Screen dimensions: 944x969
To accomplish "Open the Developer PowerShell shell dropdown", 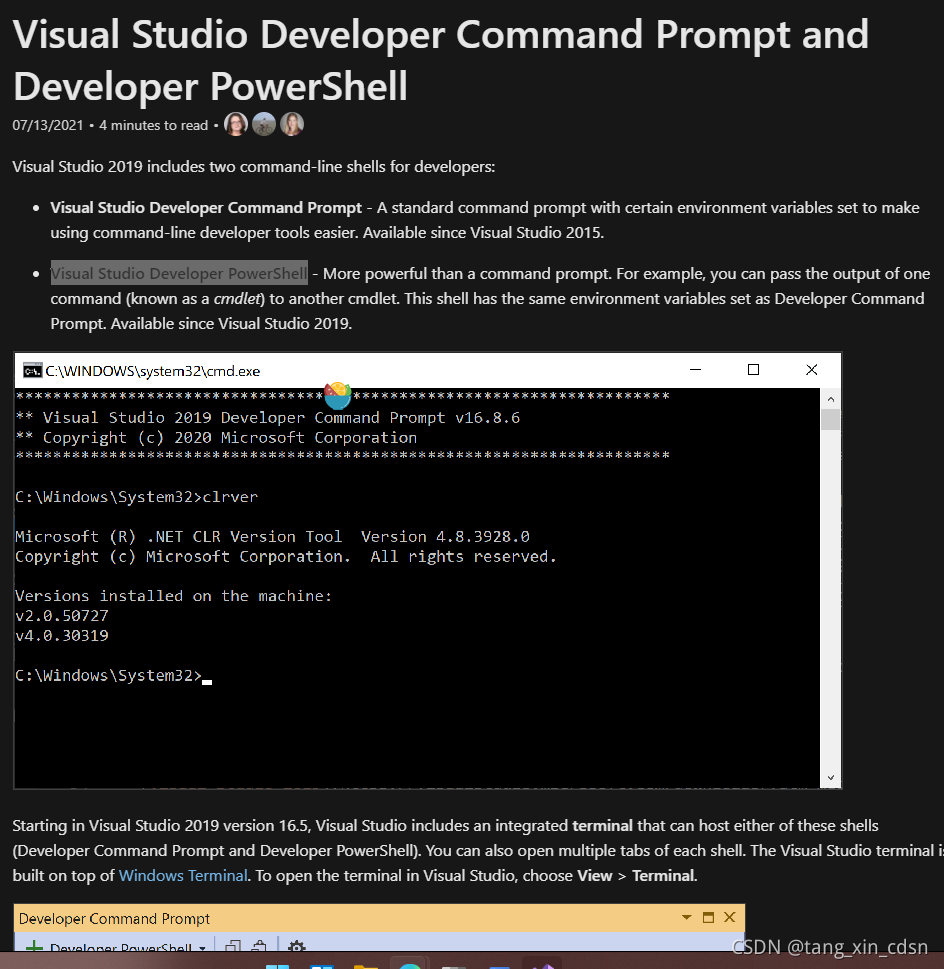I will [x=202, y=948].
